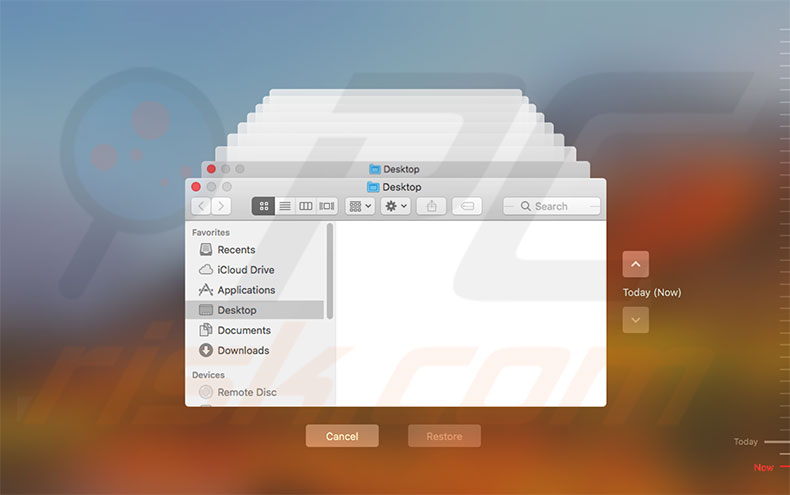This screenshot has width=790, height=495.
Task: Click the iCloud Drive cloud icon
Action: (x=206, y=270)
